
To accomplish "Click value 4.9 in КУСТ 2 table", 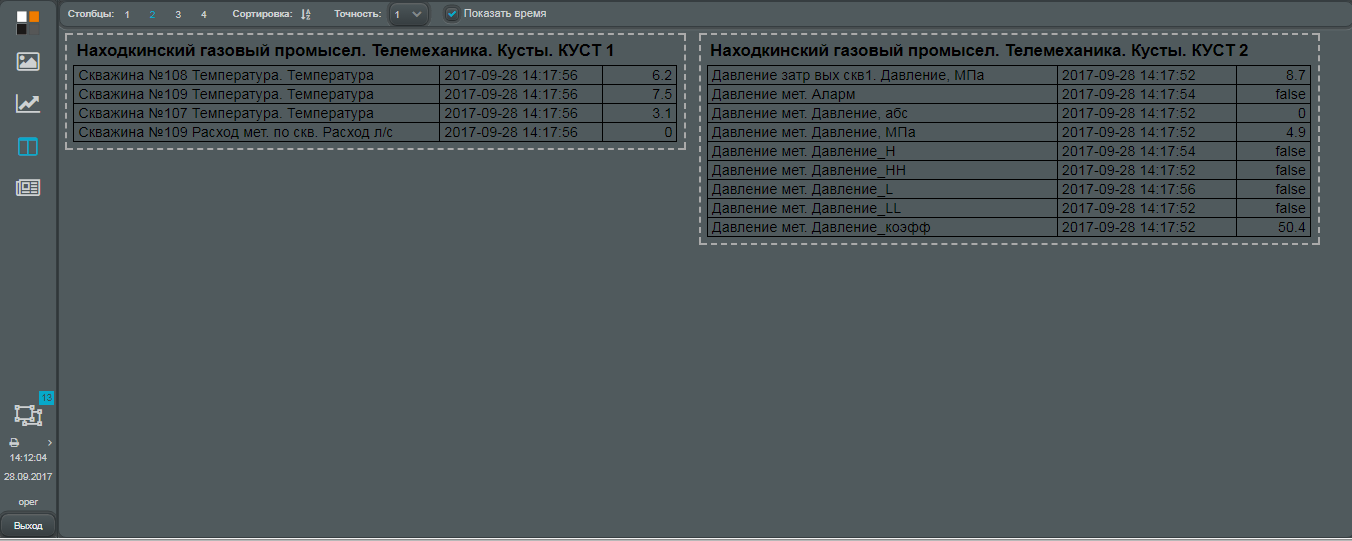I will point(1296,132).
